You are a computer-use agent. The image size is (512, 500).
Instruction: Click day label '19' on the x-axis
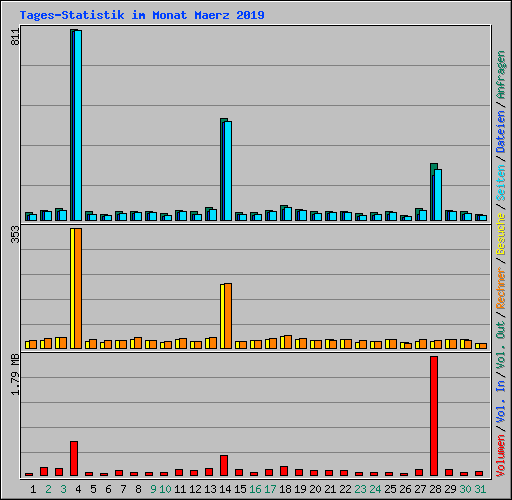point(300,489)
